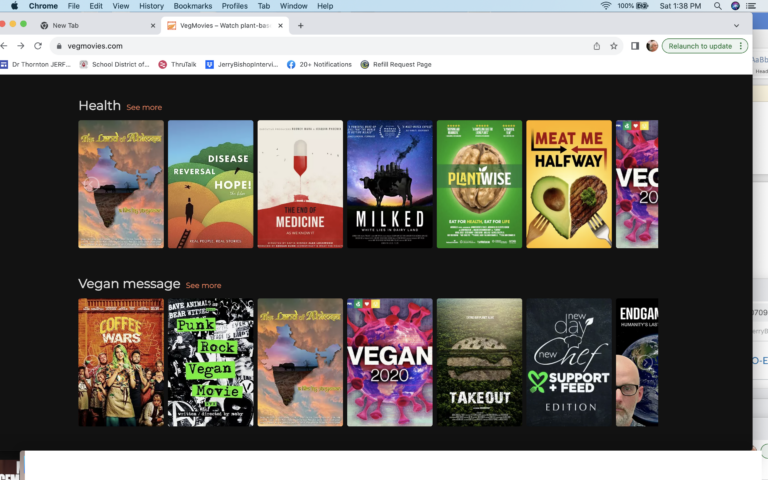The width and height of the screenshot is (768, 480).
Task: Open the Tab menu
Action: 264,6
